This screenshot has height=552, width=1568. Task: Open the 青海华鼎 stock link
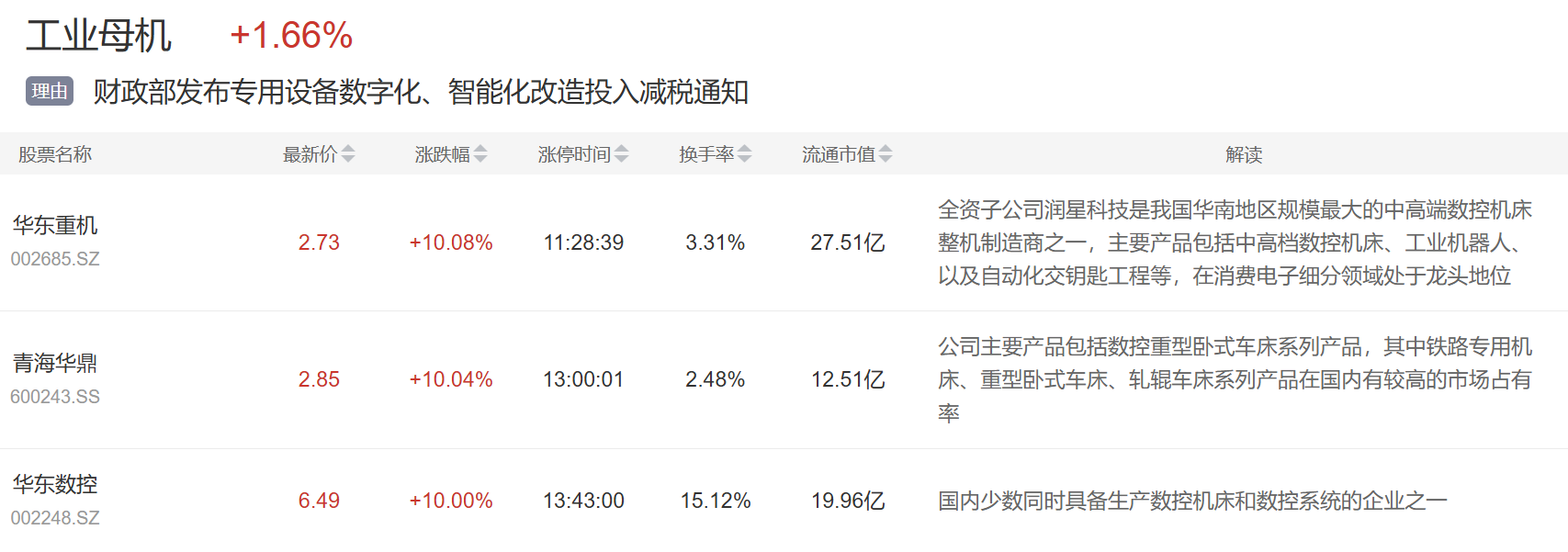[55, 364]
